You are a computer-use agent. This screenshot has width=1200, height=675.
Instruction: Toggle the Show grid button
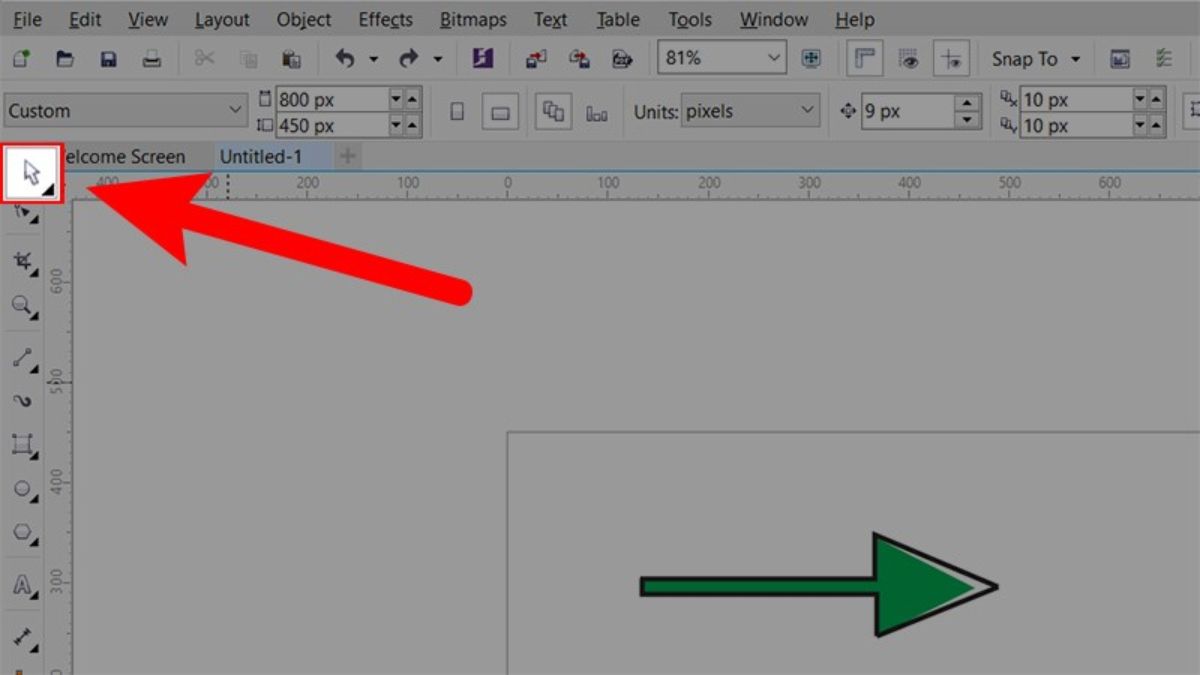[x=908, y=59]
